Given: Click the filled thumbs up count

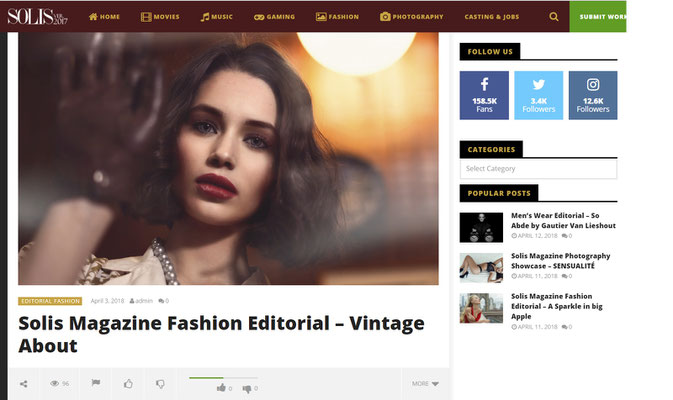Looking at the screenshot, I should point(224,388).
